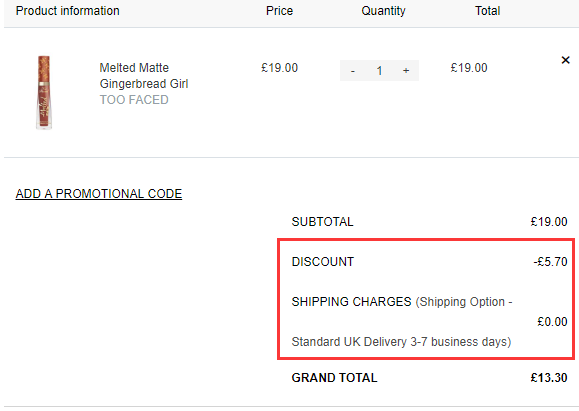Click the Price column header

(x=279, y=11)
